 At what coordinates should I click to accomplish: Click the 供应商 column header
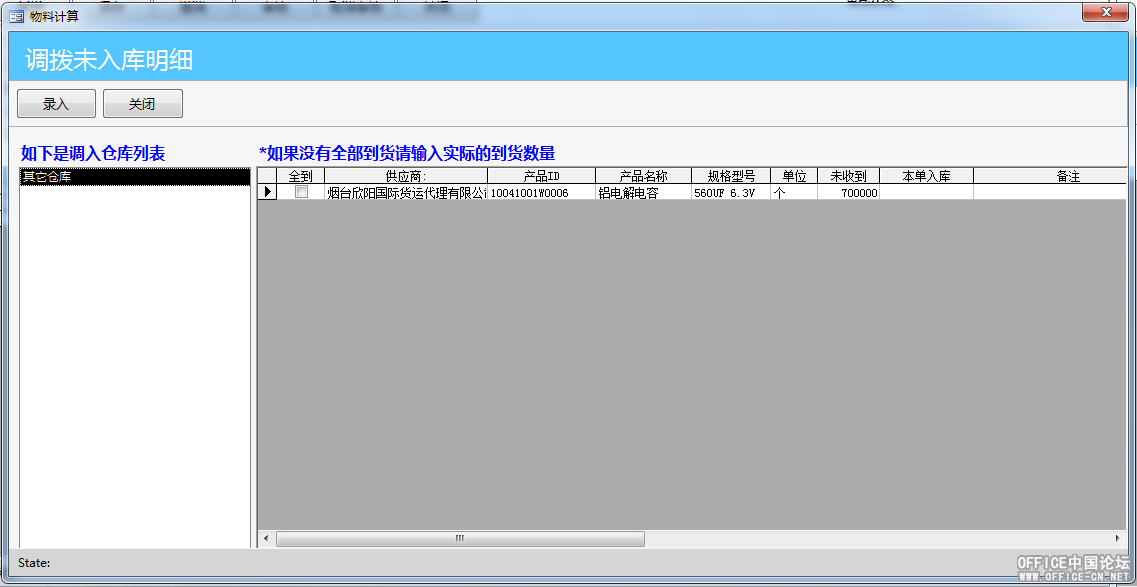point(406,175)
